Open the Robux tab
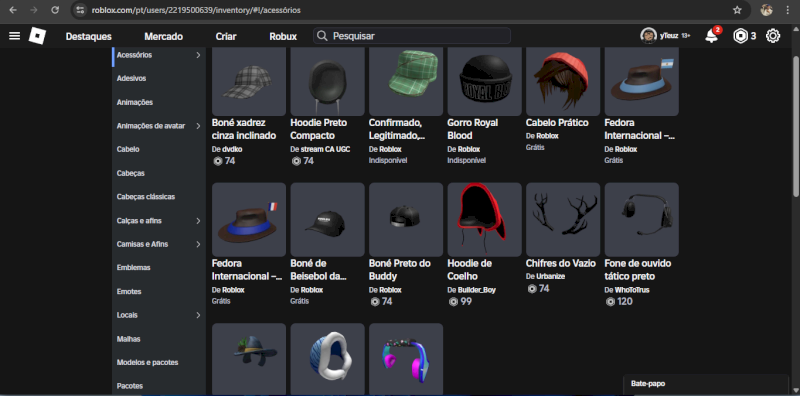 [x=283, y=36]
